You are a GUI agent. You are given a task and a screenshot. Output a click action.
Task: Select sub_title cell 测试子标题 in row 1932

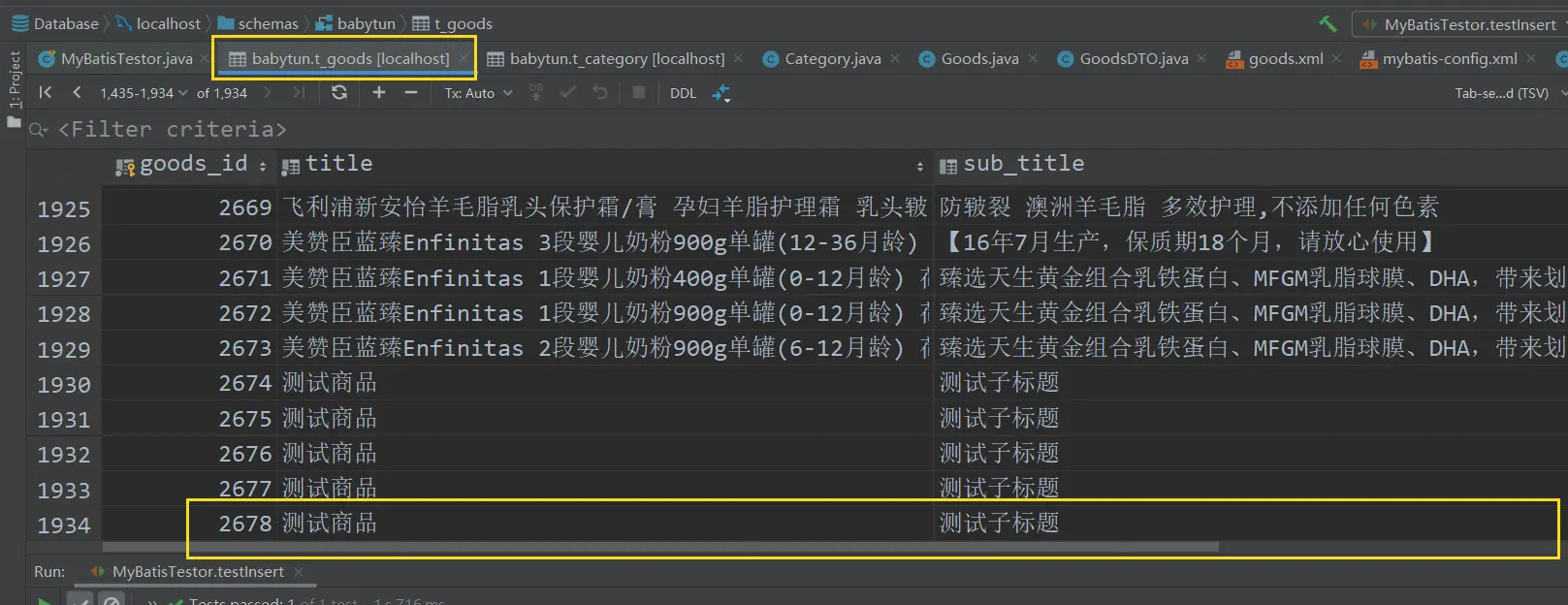1250,453
